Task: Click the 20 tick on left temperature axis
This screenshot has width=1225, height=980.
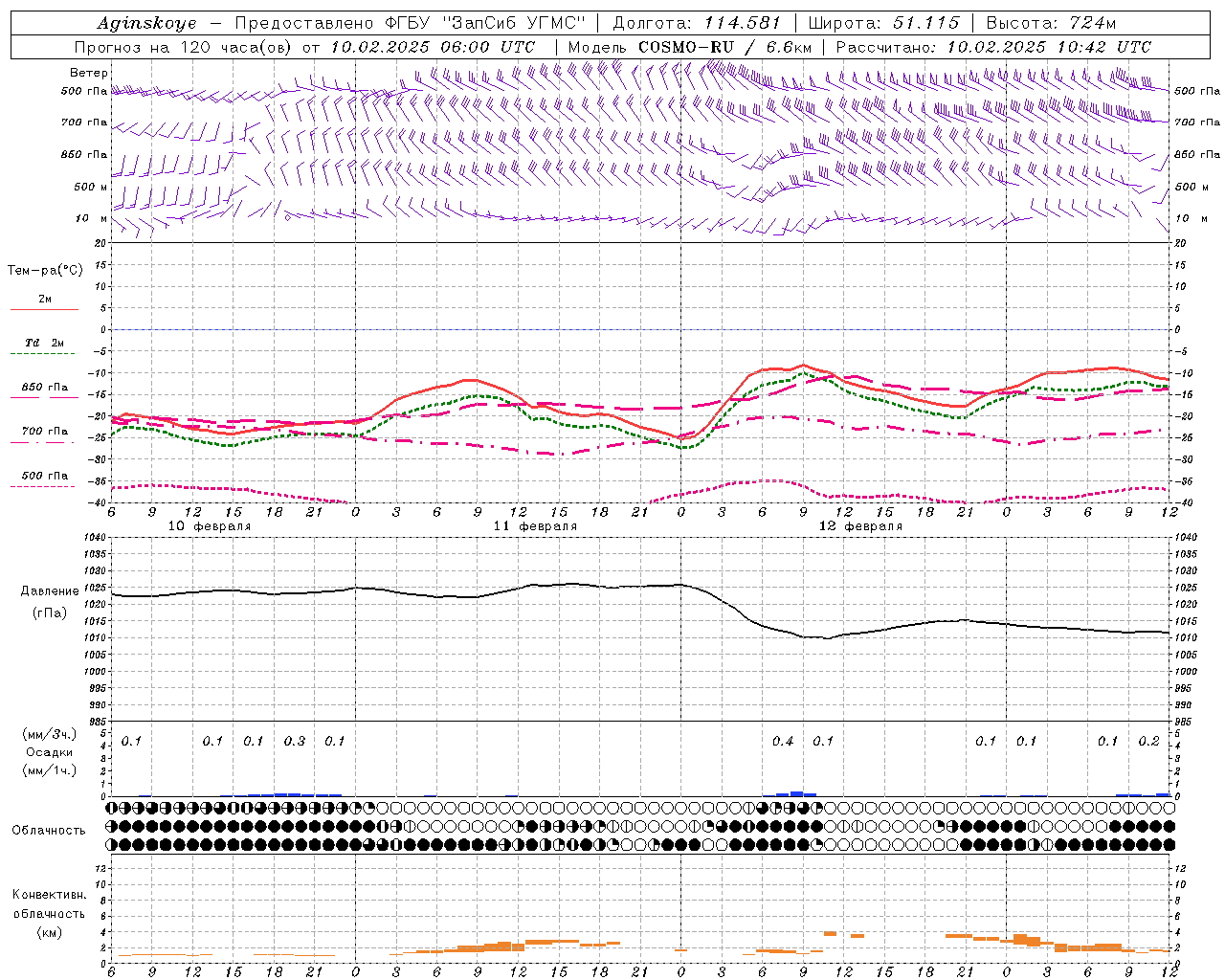Action: [x=101, y=243]
